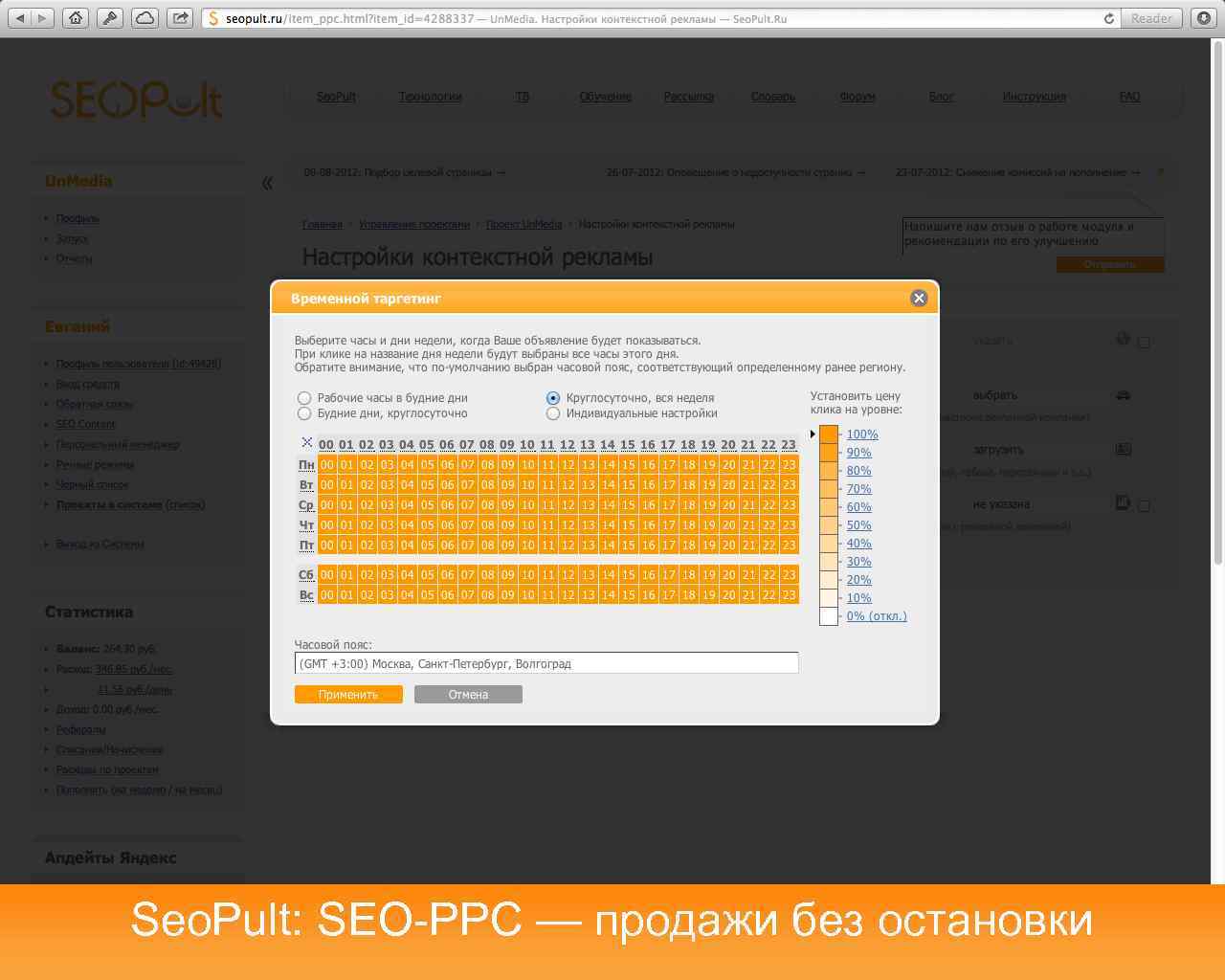Click the black triangle marker beside the price scale
Image resolution: width=1225 pixels, height=980 pixels.
pyautogui.click(x=812, y=433)
